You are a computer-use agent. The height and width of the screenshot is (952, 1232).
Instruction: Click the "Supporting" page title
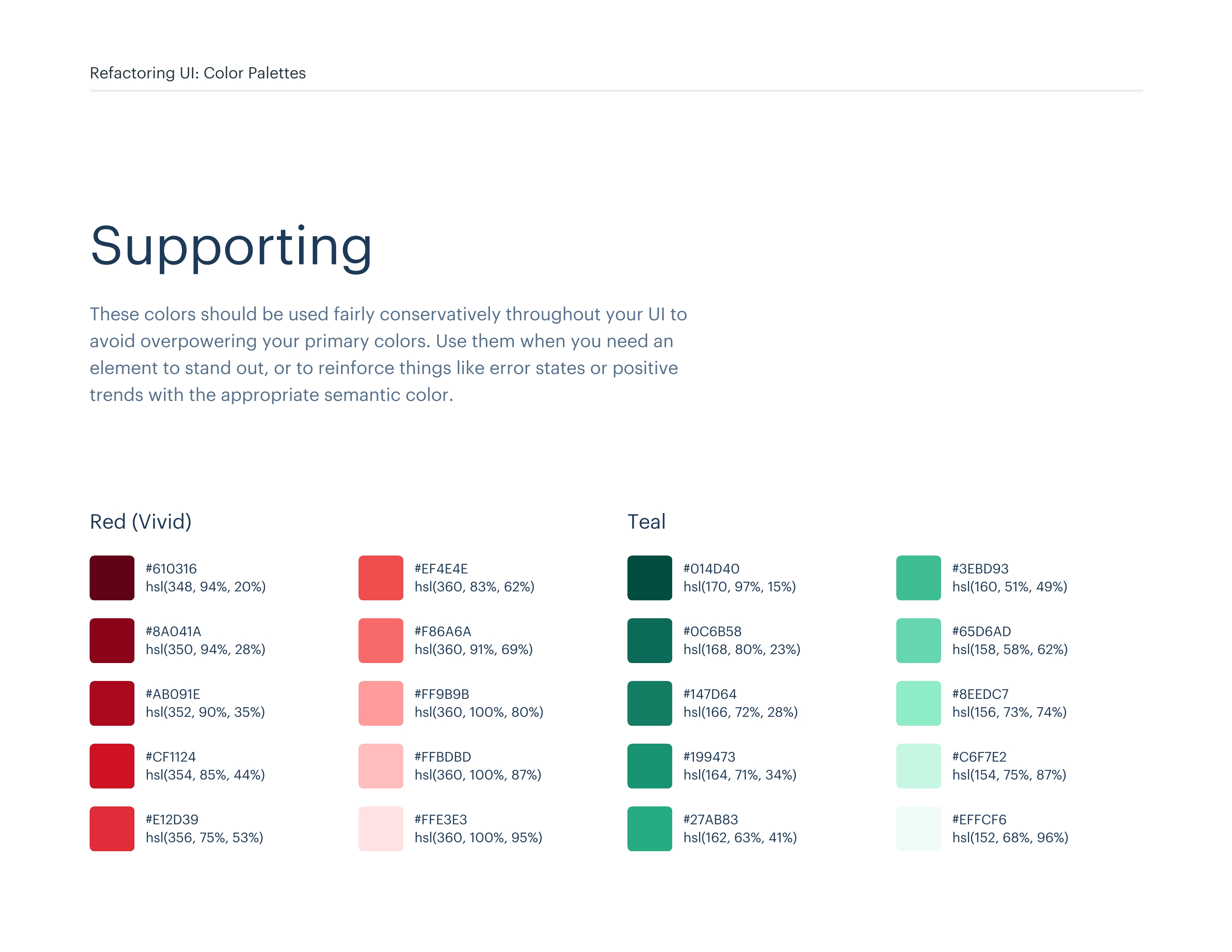pos(231,246)
